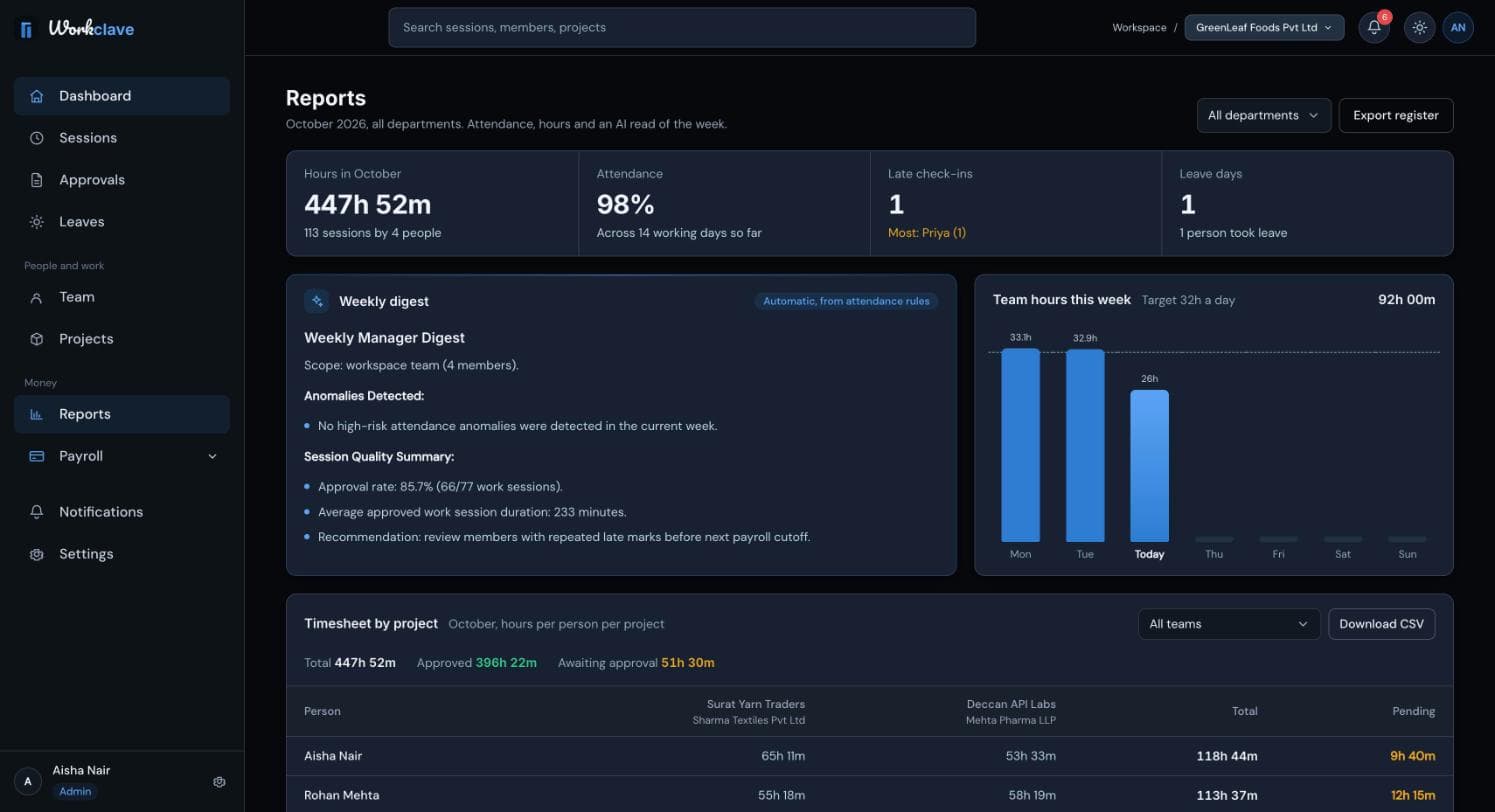Click the Today 26h bar in chart
Screen dimensions: 1495x812
pos(1149,466)
